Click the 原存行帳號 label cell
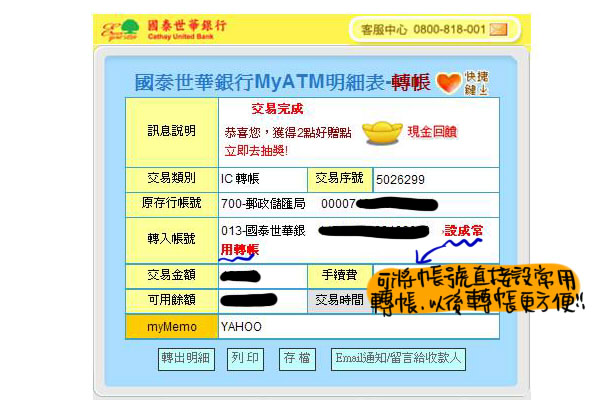 (172, 204)
